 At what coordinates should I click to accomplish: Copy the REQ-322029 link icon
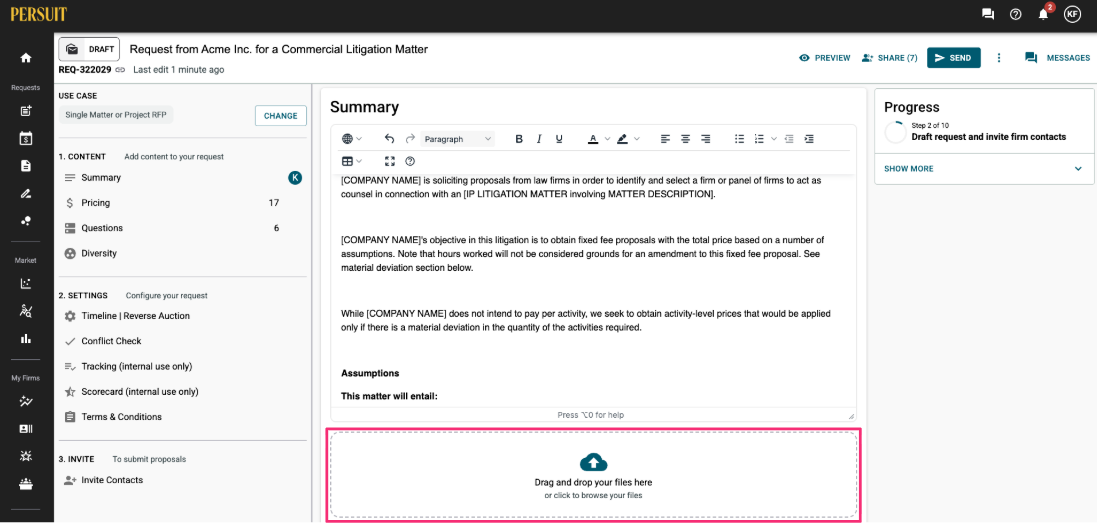120,70
